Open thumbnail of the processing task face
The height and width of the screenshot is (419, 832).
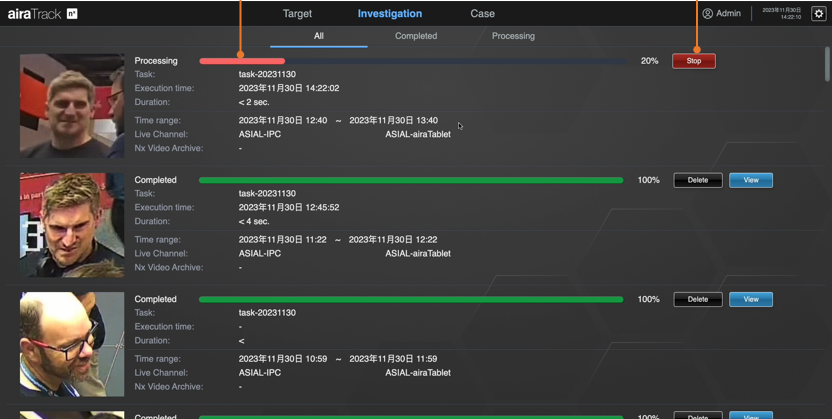tap(72, 106)
